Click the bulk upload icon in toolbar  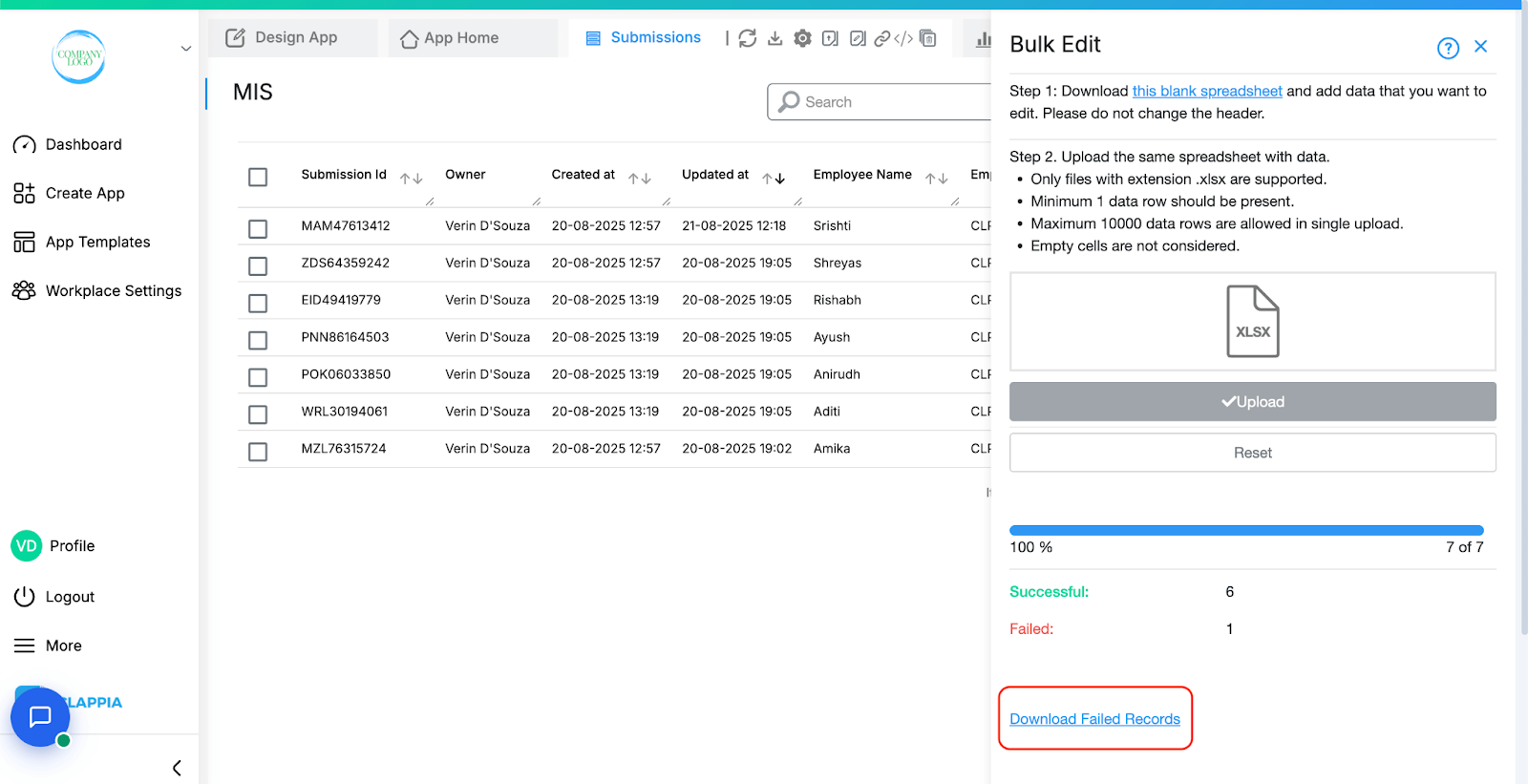click(831, 38)
